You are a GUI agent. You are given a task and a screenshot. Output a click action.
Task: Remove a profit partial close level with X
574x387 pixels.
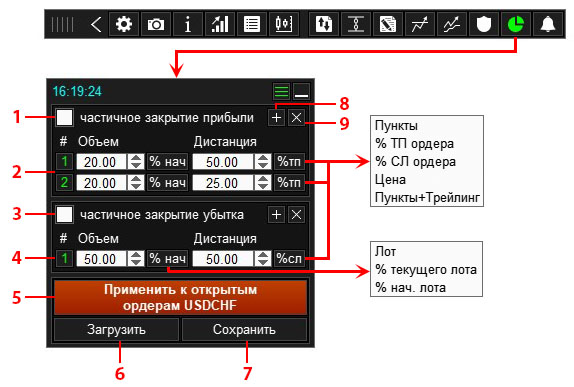click(296, 118)
